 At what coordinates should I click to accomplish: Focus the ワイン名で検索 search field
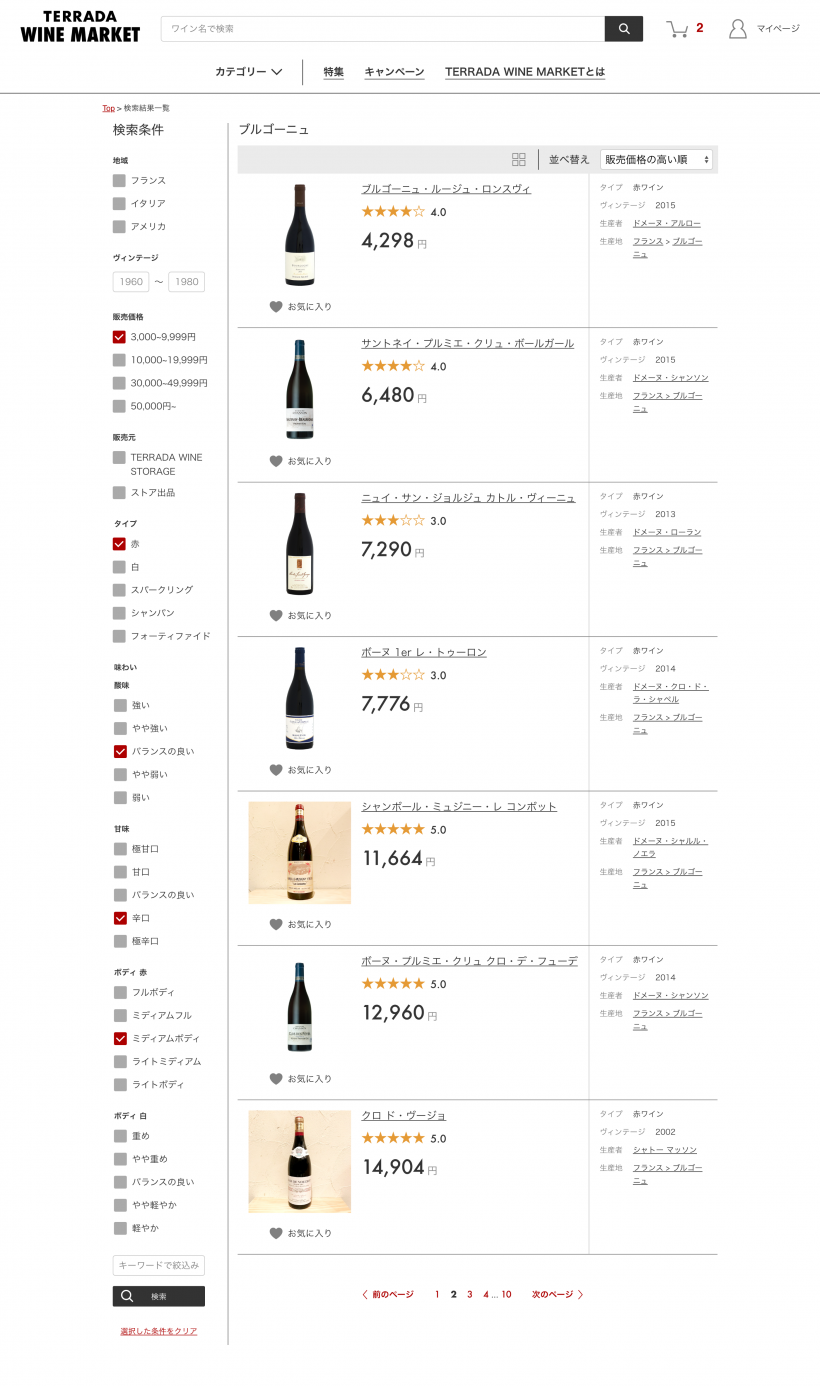point(383,29)
